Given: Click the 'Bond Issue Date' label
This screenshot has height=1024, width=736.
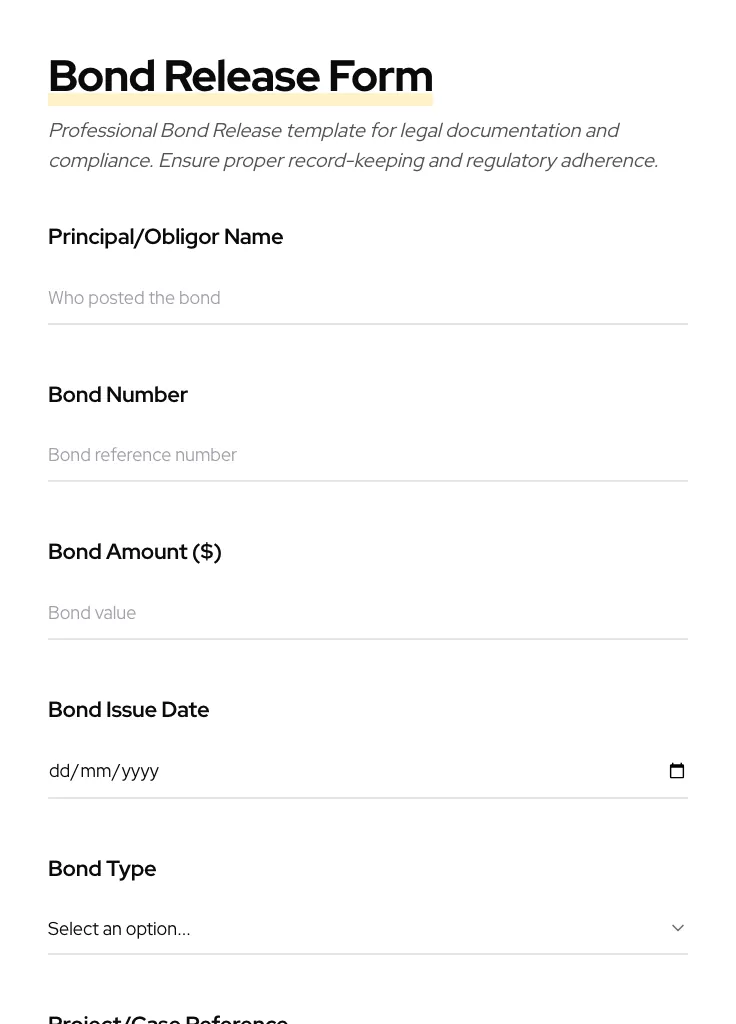Looking at the screenshot, I should click(129, 710).
